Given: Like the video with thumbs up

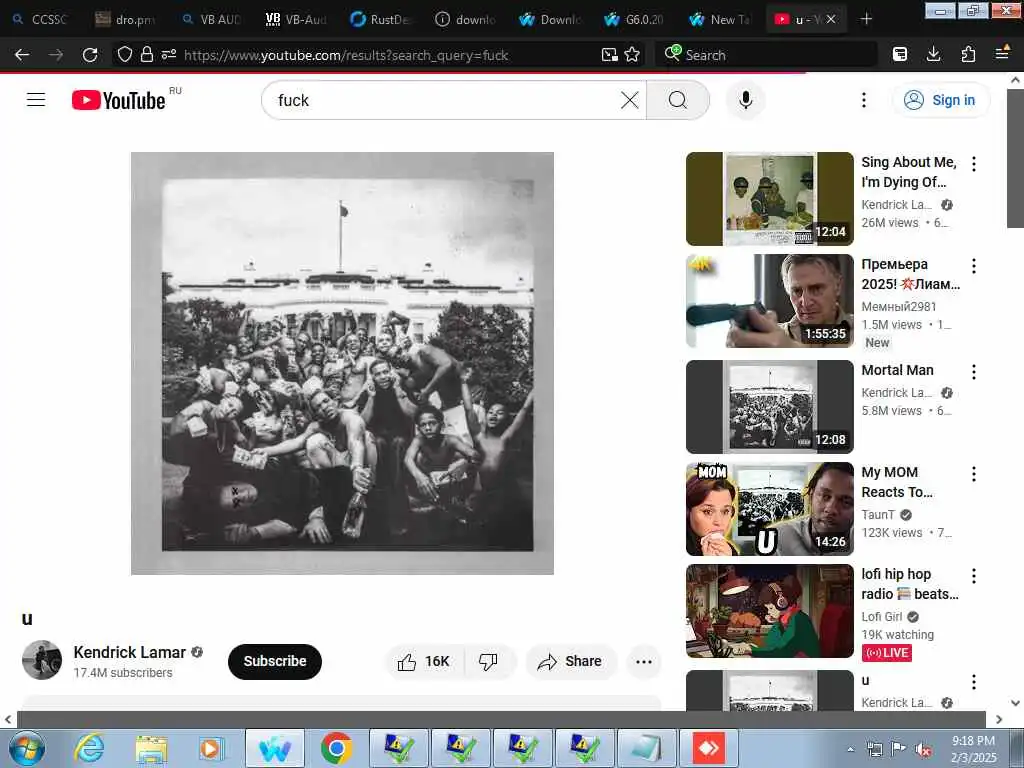Looking at the screenshot, I should [424, 662].
